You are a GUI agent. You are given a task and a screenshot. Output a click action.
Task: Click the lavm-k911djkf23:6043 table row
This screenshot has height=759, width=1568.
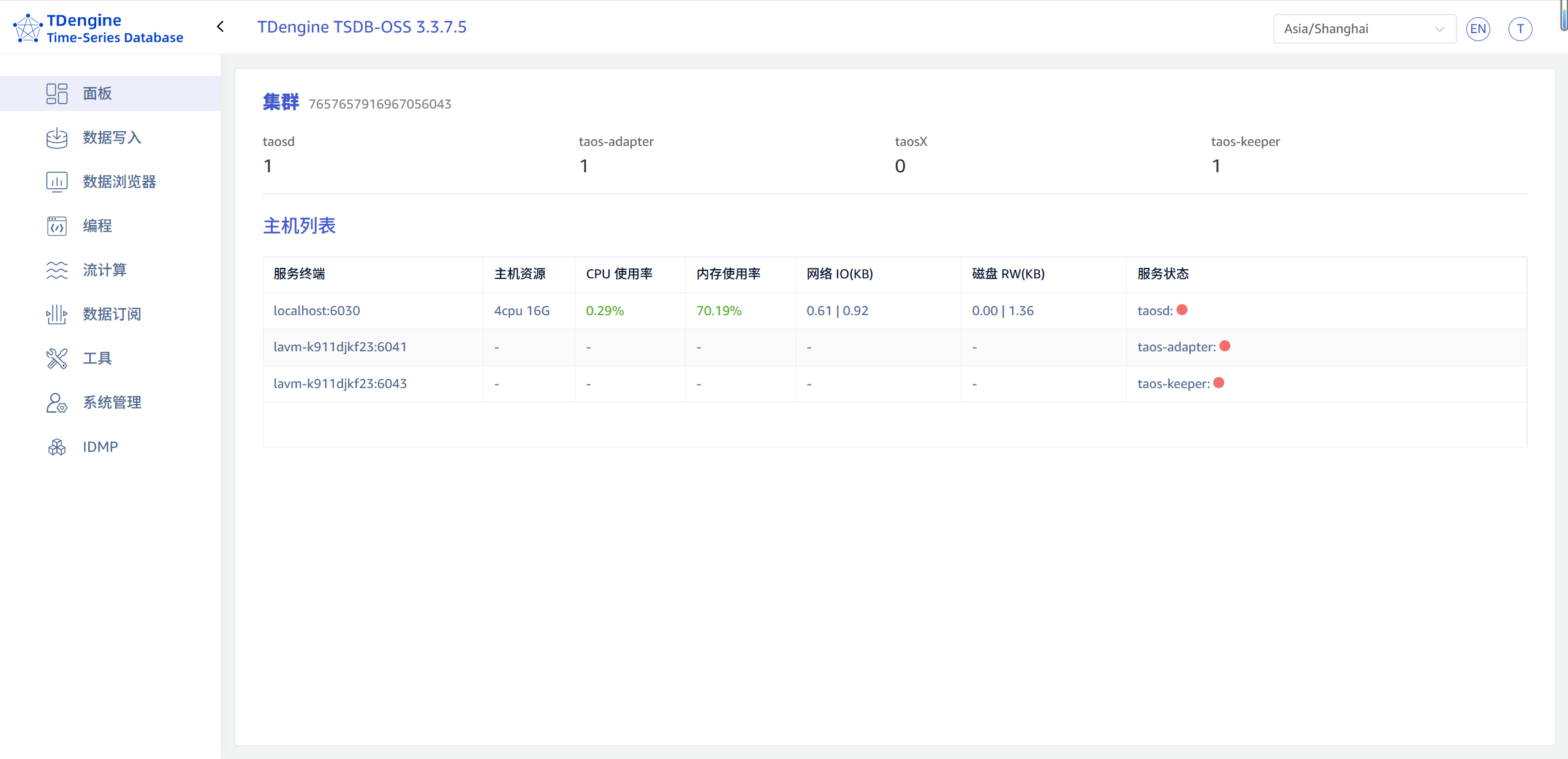340,384
